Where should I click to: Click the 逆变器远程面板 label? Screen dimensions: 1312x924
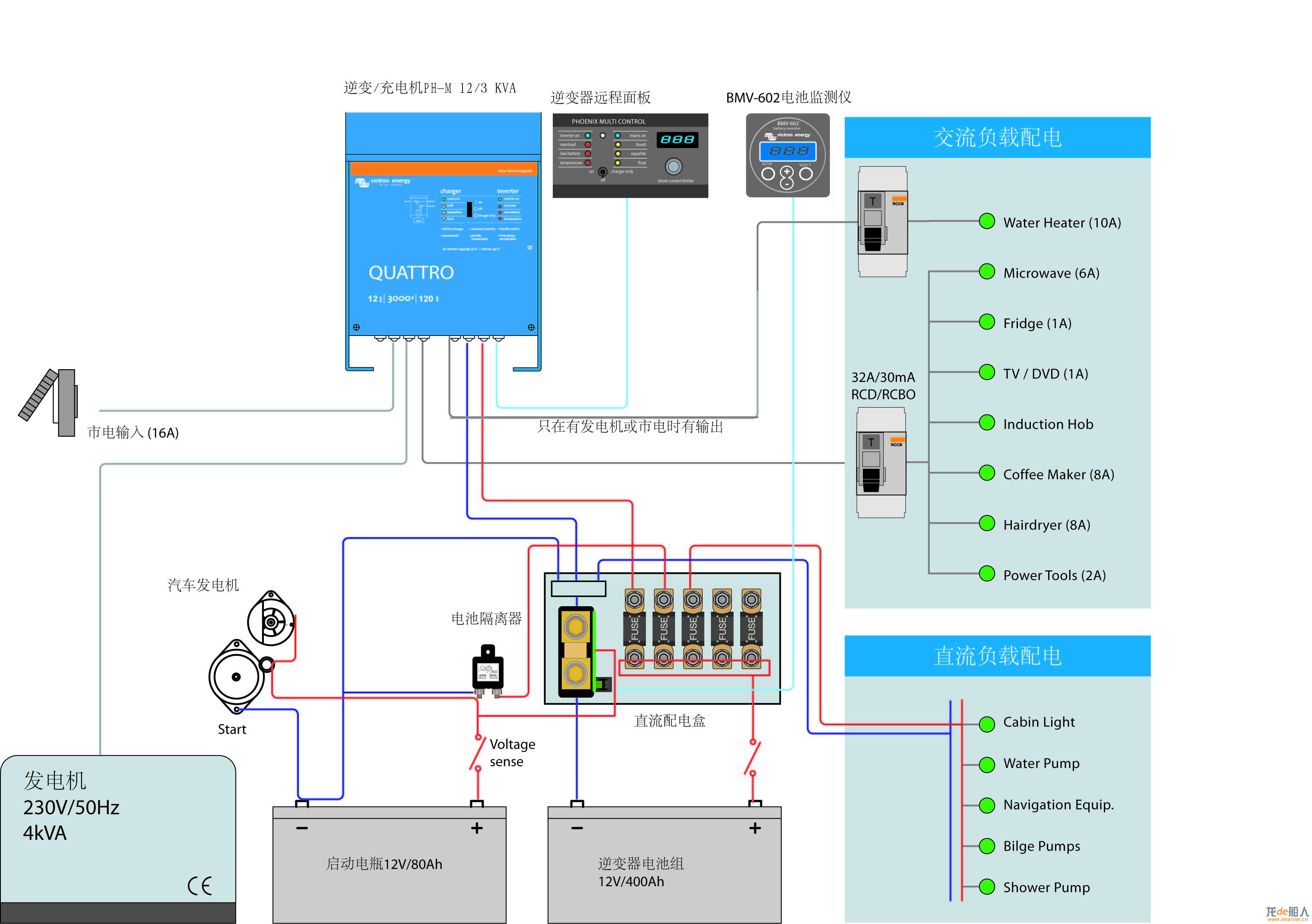click(x=601, y=98)
